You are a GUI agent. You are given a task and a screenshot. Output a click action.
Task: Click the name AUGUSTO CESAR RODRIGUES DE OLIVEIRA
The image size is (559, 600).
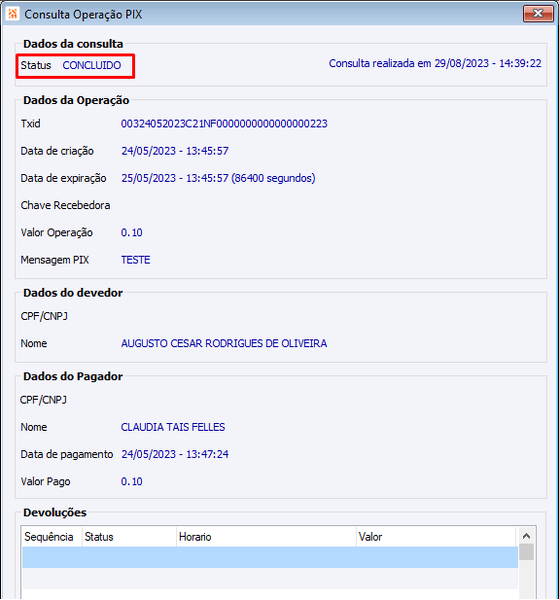pyautogui.click(x=224, y=343)
